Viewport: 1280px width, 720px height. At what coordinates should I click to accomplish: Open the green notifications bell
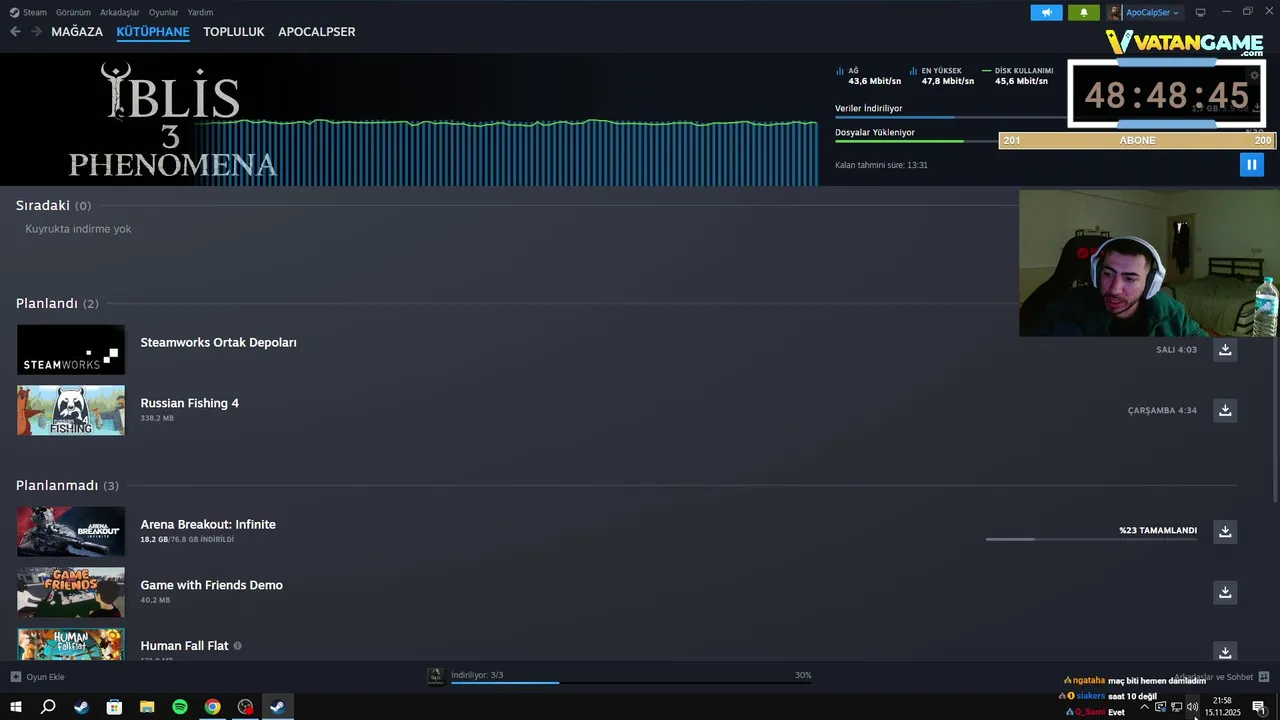[x=1084, y=13]
